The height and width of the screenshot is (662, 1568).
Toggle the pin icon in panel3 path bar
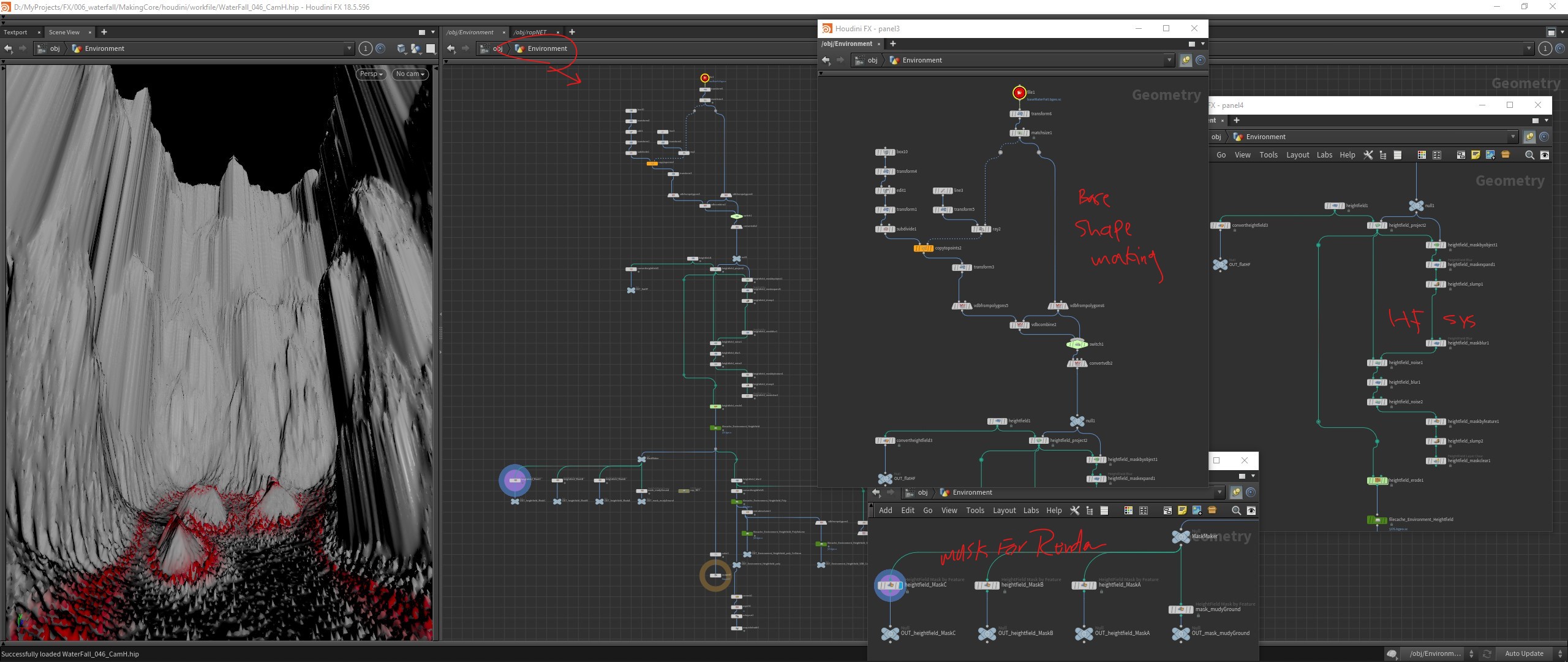coord(1186,60)
